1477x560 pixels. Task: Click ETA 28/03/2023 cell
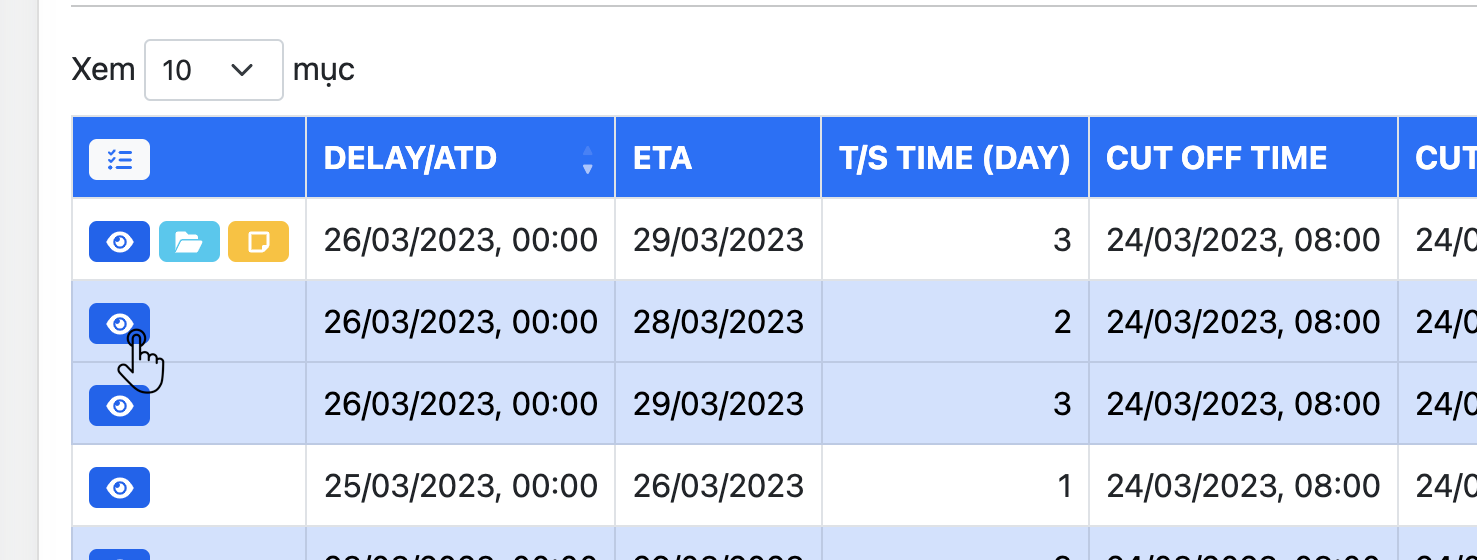pyautogui.click(x=718, y=322)
